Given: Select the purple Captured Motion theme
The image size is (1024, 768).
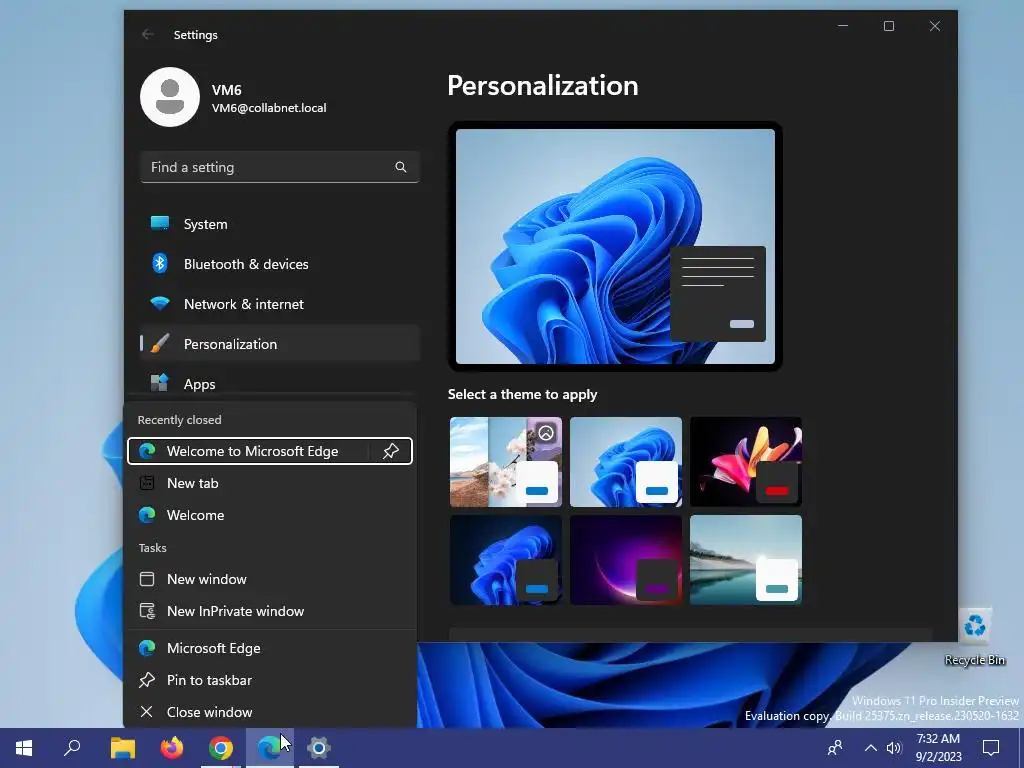Looking at the screenshot, I should [x=626, y=560].
